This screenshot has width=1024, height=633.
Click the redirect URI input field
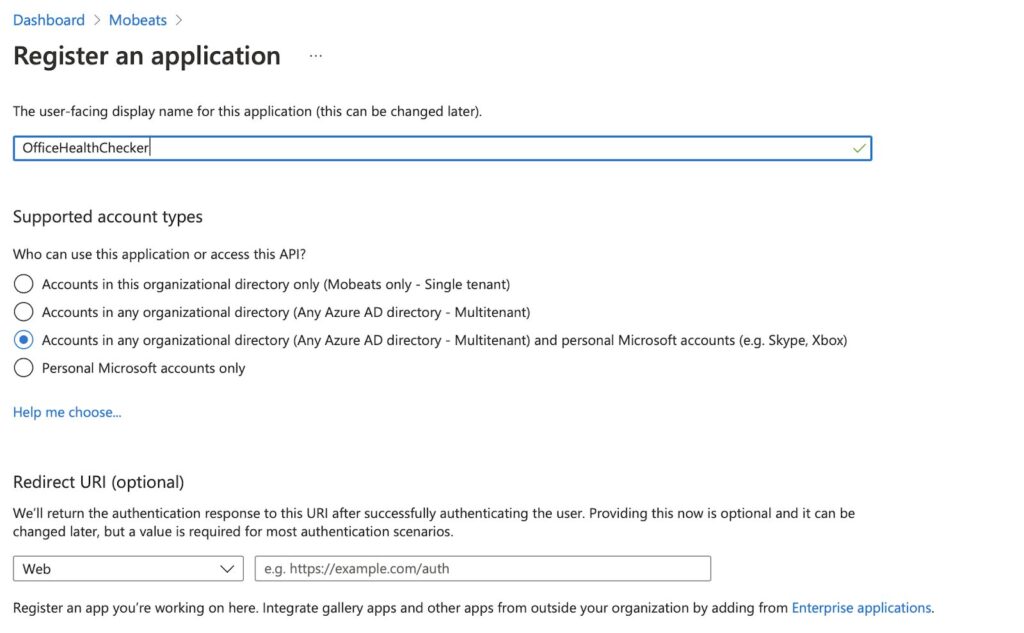pyautogui.click(x=483, y=569)
